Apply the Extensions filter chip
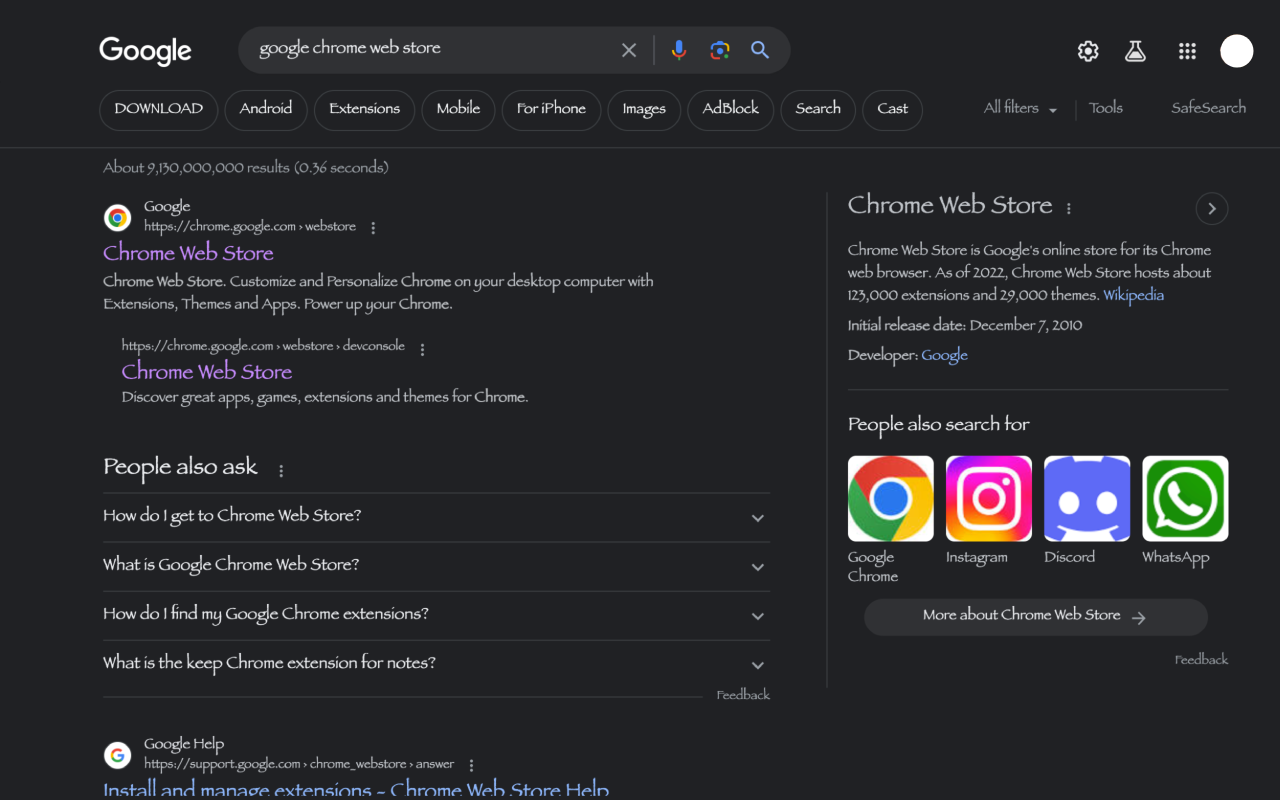The image size is (1280, 800). click(x=364, y=110)
